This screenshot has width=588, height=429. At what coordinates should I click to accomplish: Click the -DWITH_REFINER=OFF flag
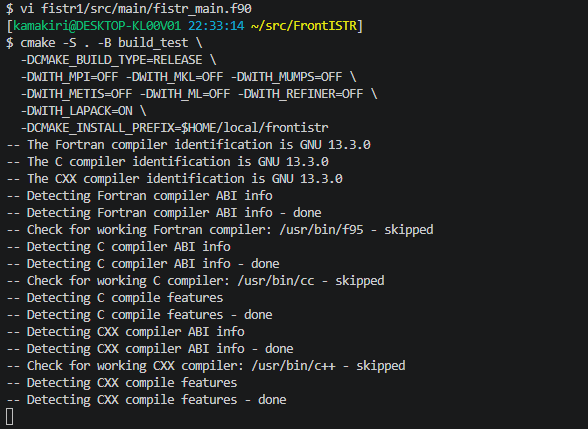pyautogui.click(x=300, y=94)
